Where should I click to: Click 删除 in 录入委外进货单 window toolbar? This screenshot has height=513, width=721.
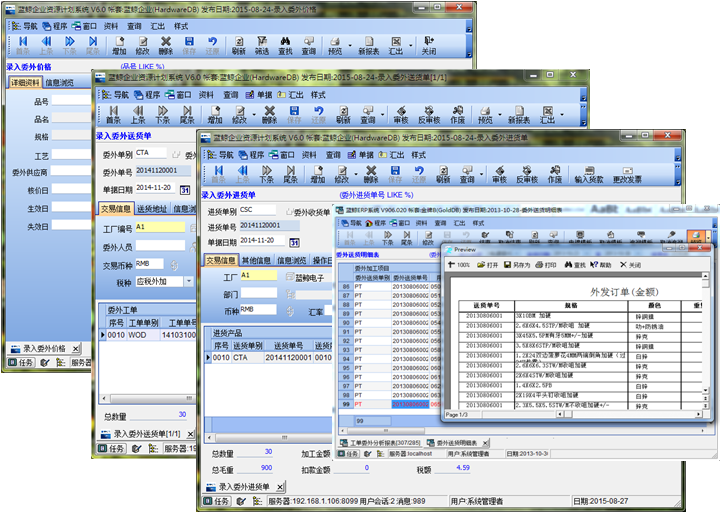(371, 175)
